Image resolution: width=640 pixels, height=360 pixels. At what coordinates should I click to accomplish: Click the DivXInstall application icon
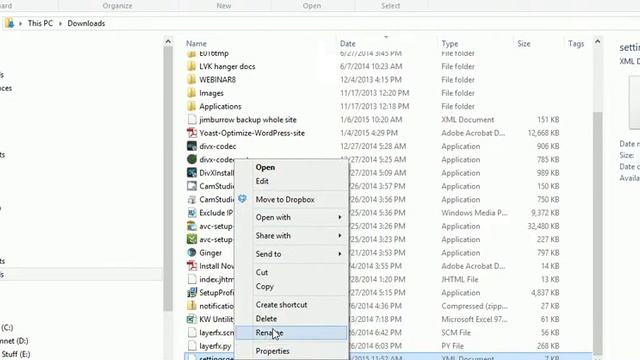[191, 173]
